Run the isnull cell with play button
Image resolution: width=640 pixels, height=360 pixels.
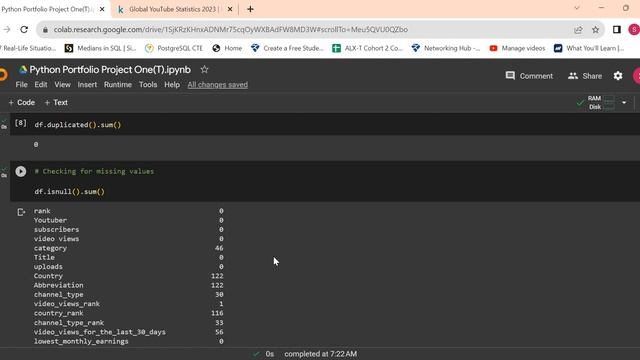click(21, 171)
